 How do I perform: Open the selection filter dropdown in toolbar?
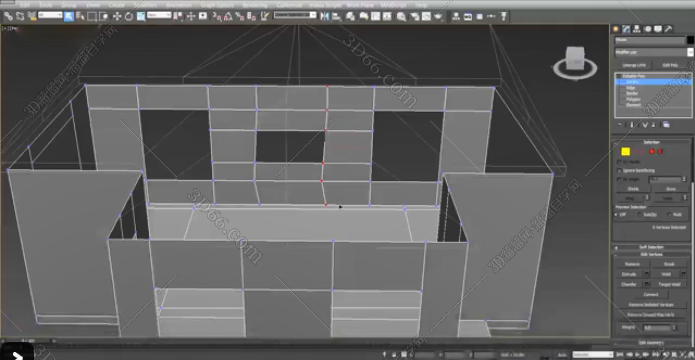click(x=50, y=15)
